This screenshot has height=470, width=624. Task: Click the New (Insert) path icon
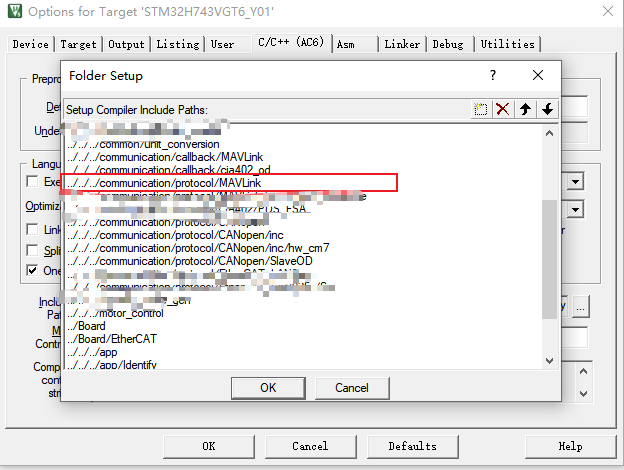coord(481,109)
